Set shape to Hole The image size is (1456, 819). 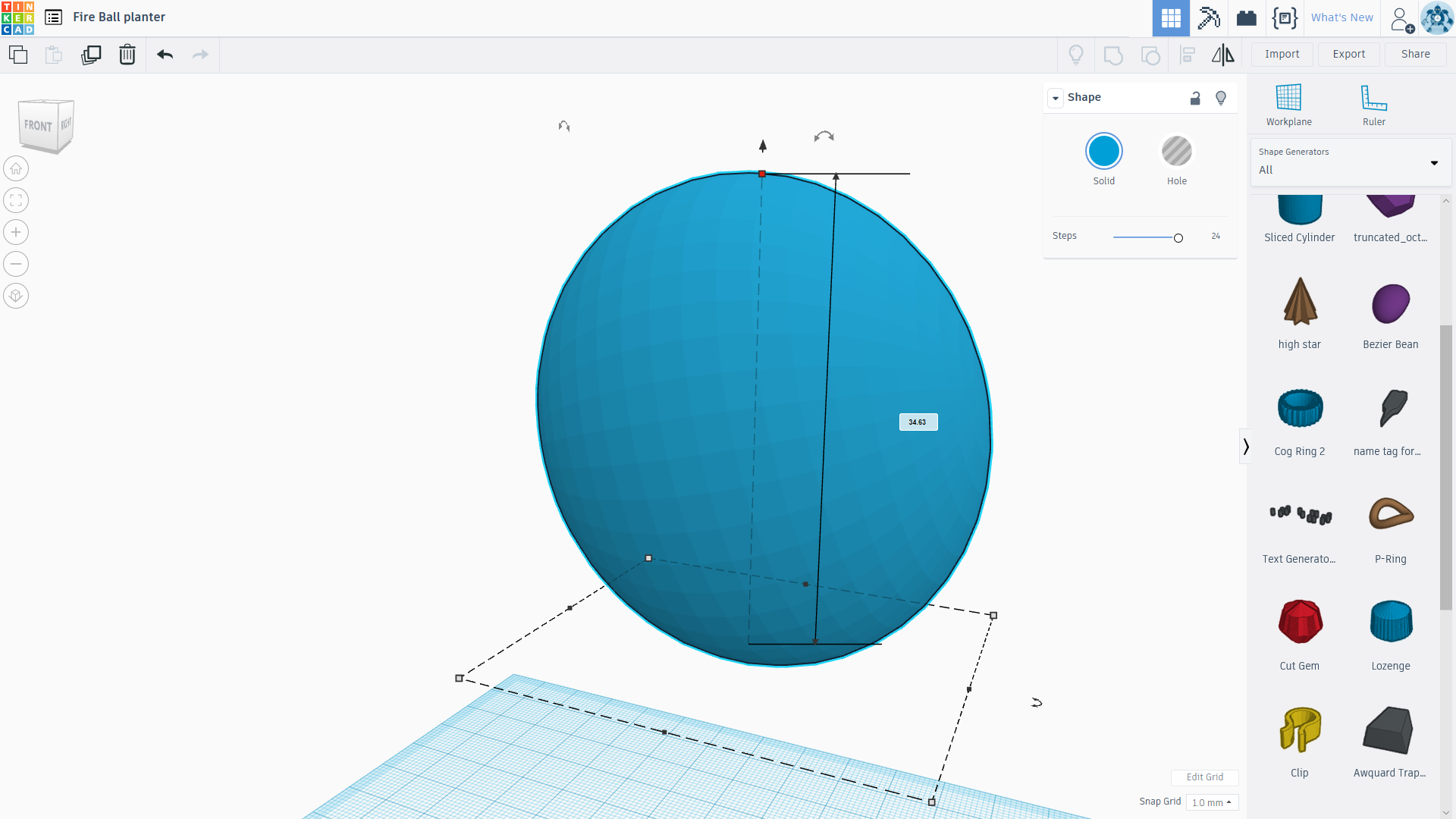(x=1176, y=151)
